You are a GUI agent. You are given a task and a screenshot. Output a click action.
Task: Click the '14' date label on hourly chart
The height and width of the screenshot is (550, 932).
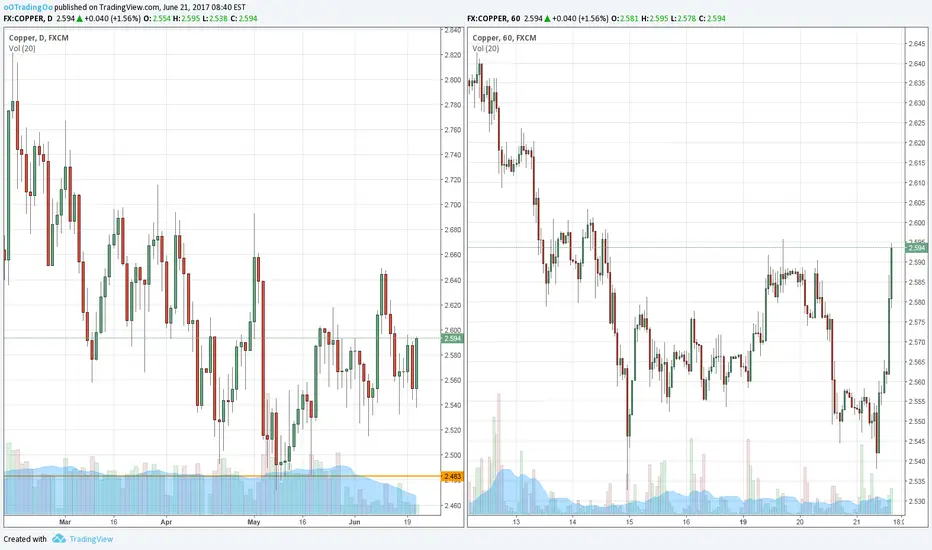coord(572,522)
